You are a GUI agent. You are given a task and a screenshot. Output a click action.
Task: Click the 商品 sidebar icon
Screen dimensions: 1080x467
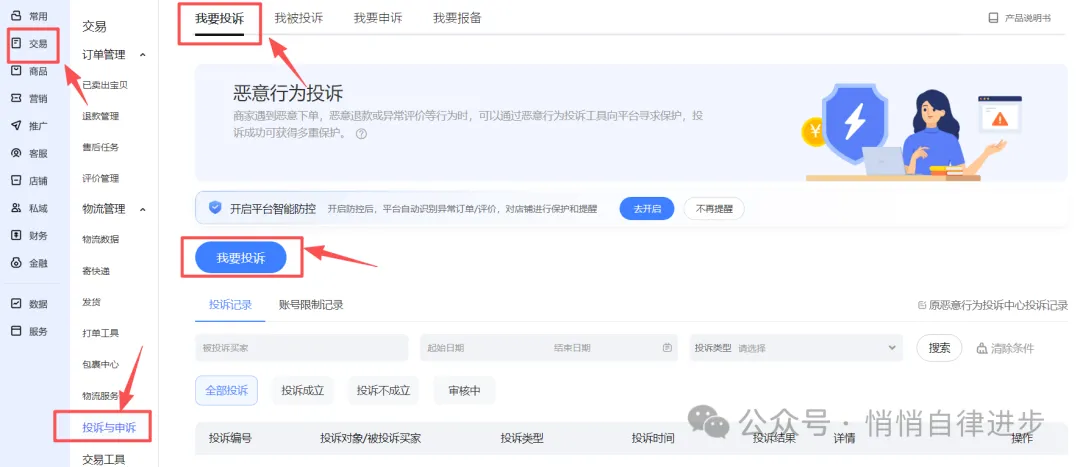17,71
